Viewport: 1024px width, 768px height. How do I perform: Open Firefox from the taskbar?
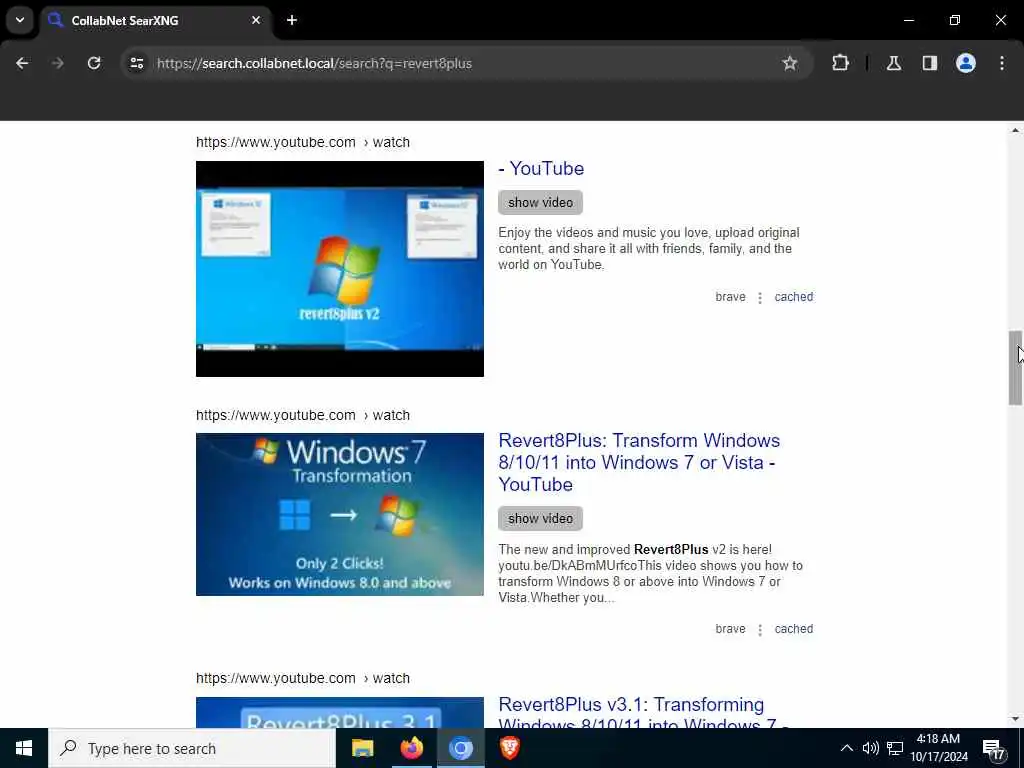[411, 748]
